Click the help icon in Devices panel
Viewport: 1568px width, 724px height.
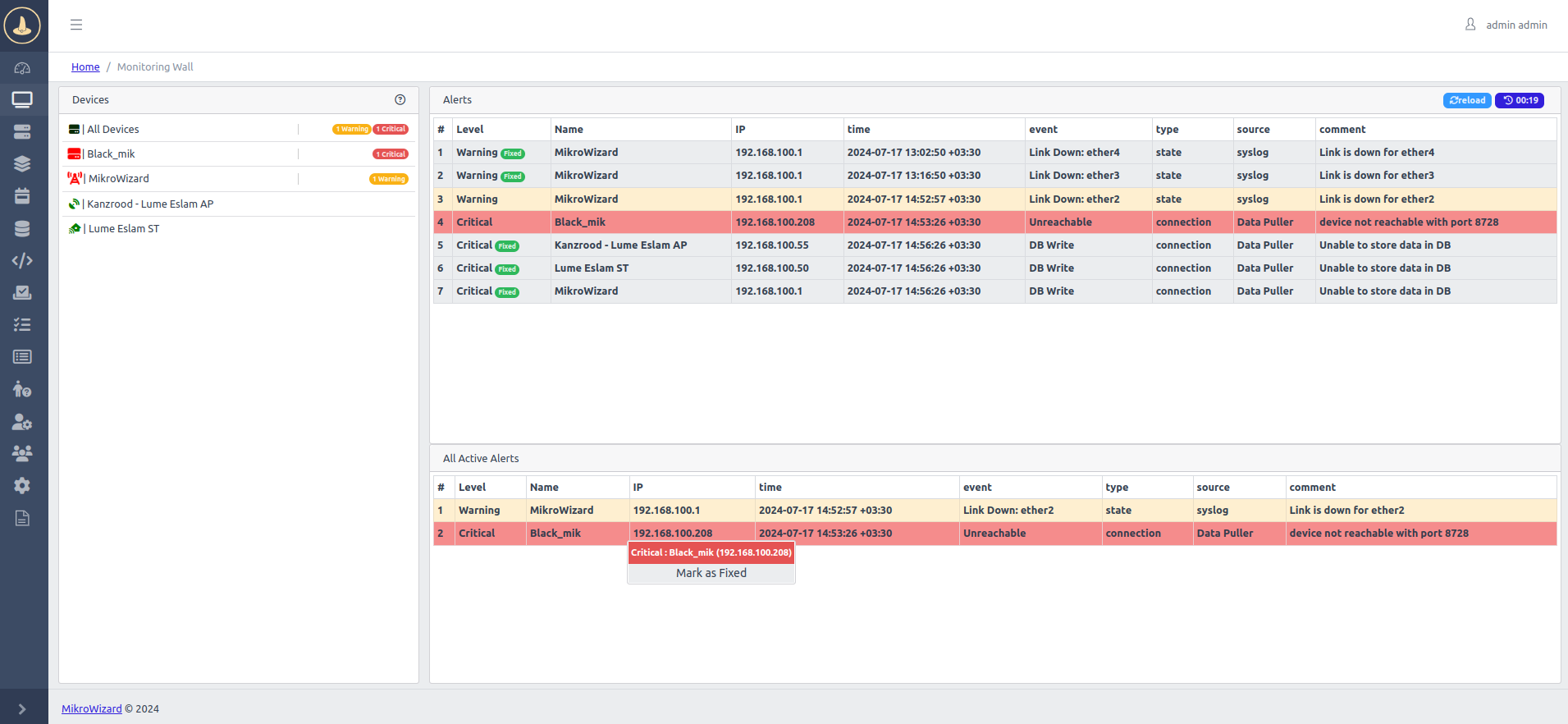(x=400, y=100)
